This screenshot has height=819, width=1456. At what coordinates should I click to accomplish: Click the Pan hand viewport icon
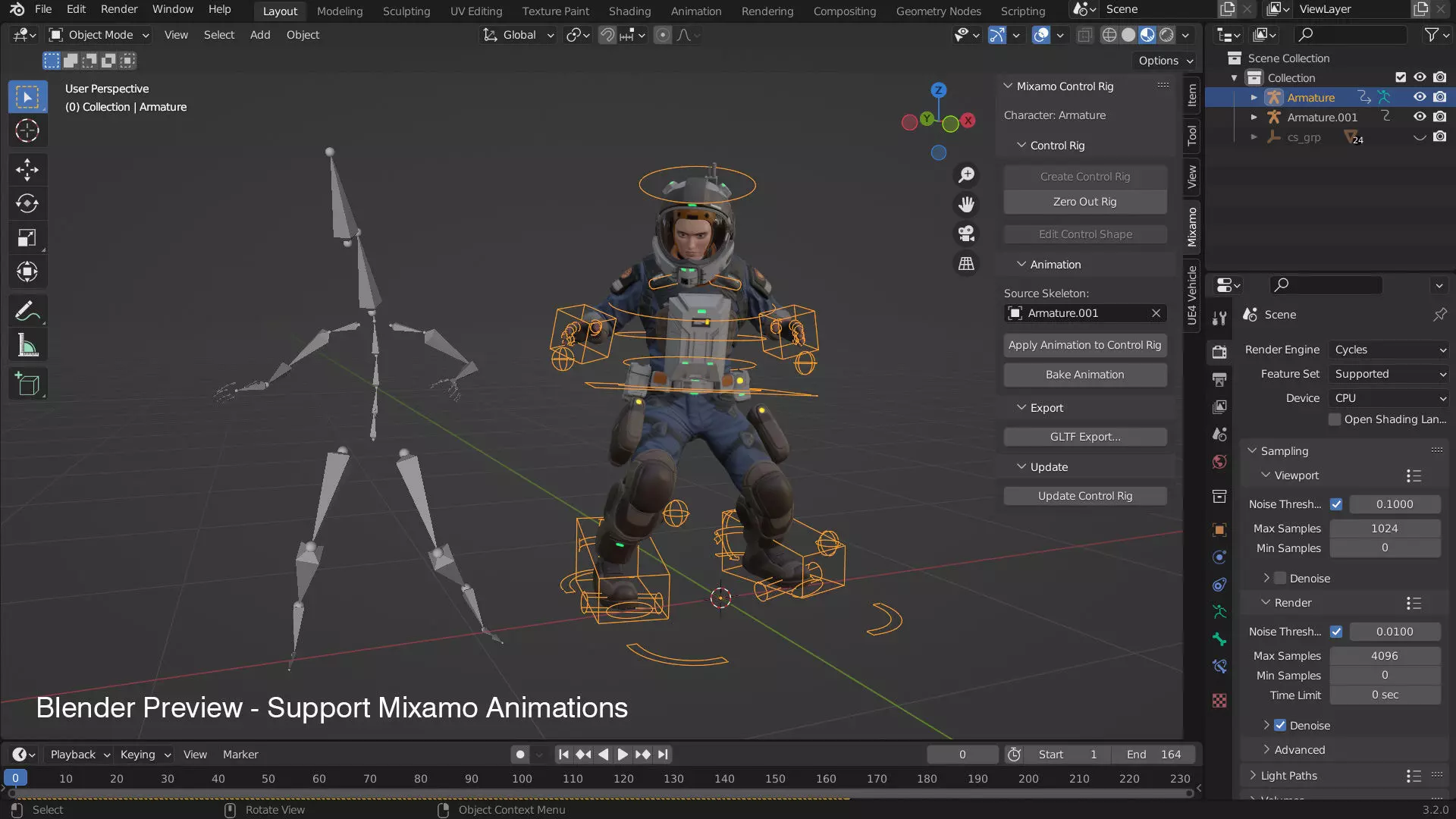pos(966,205)
